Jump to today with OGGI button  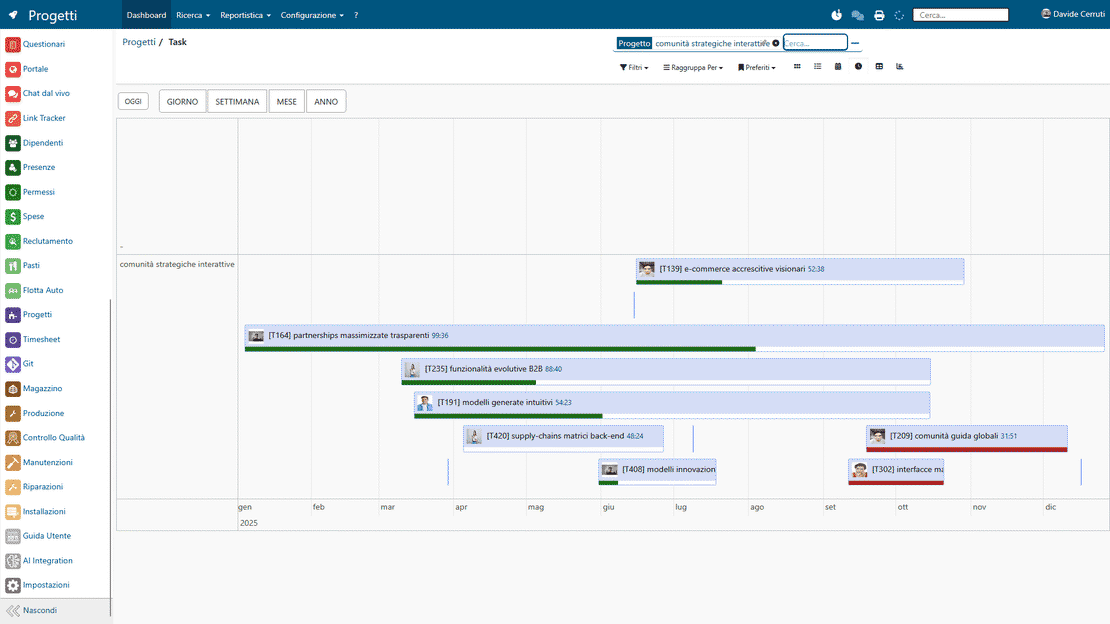coord(133,101)
